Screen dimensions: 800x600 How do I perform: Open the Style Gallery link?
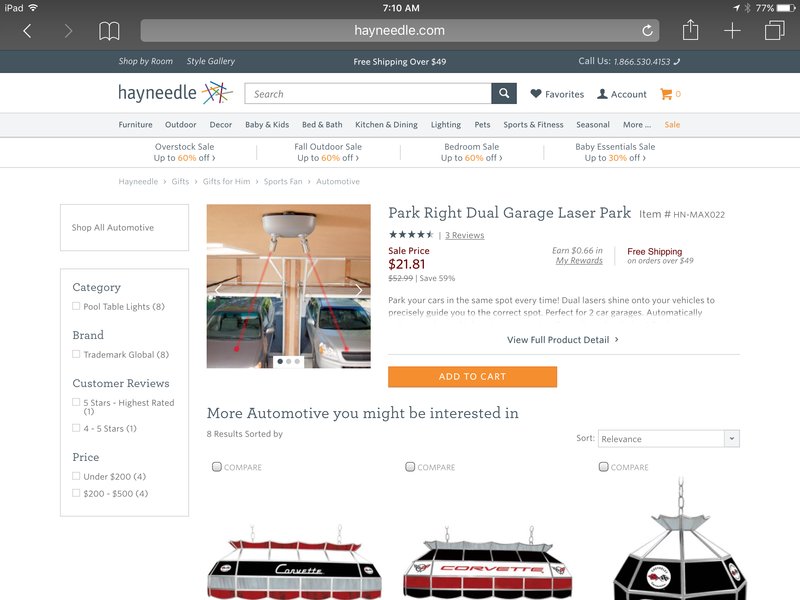[x=211, y=61]
